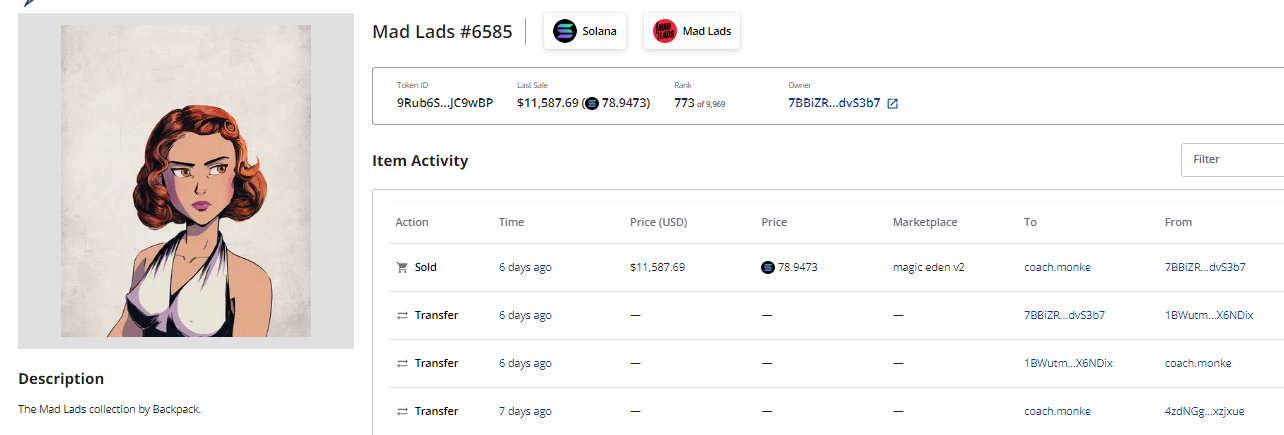The image size is (1284, 435).
Task: Open coach.monke in the 7 days ago row
Action: click(x=1057, y=411)
